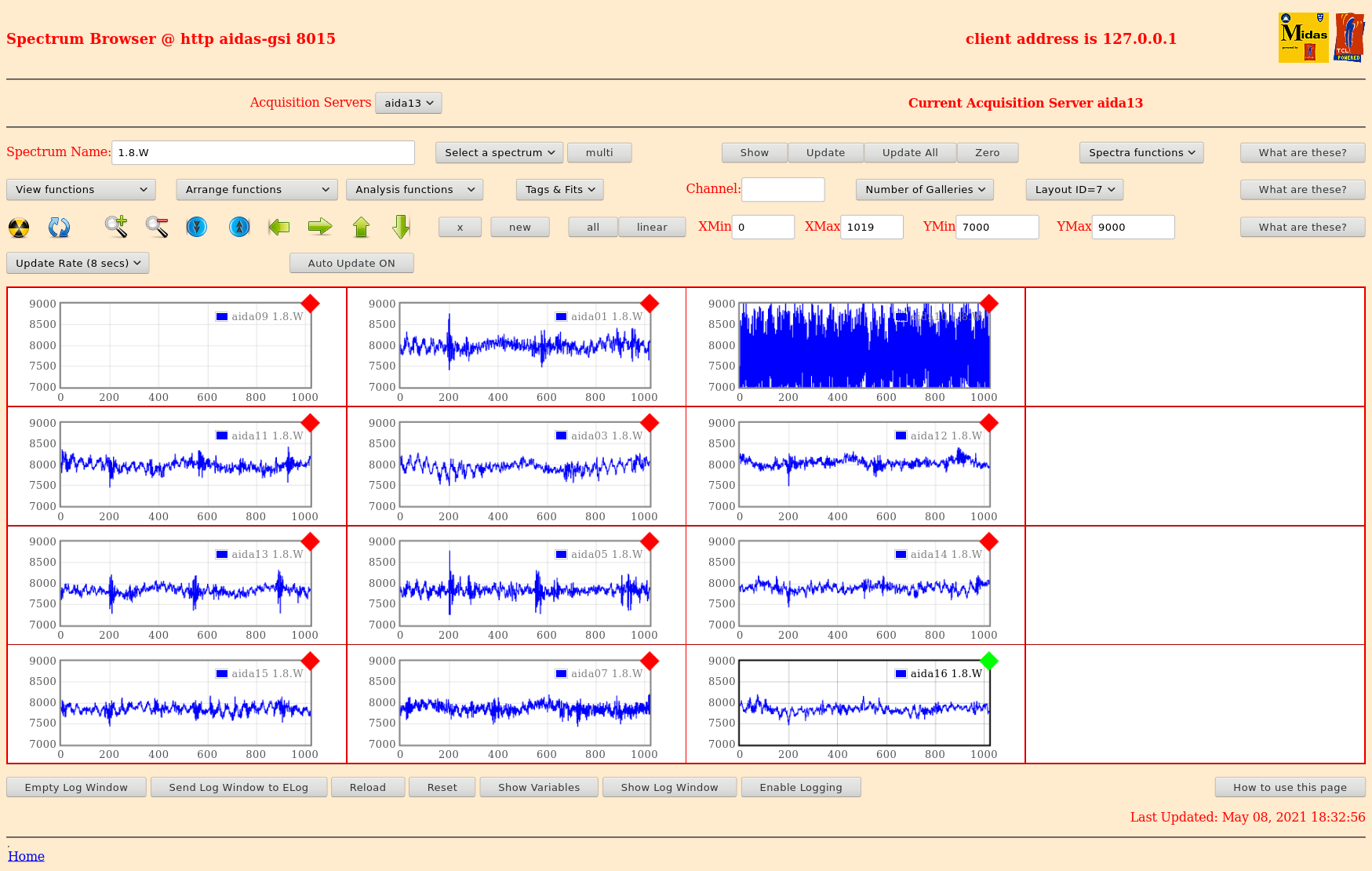The height and width of the screenshot is (871, 1372).
Task: Toggle the green diamond on aida16 plot
Action: 989,661
